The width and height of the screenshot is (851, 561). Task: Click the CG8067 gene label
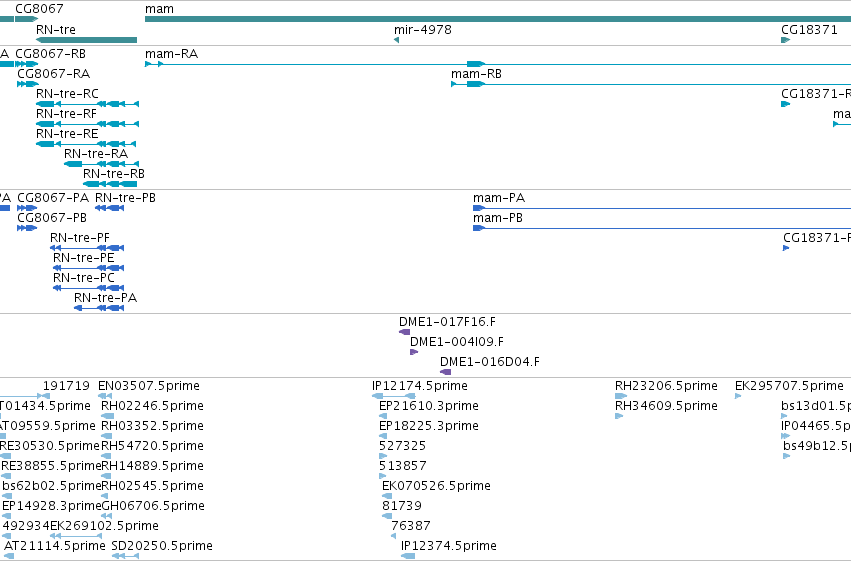tap(39, 9)
